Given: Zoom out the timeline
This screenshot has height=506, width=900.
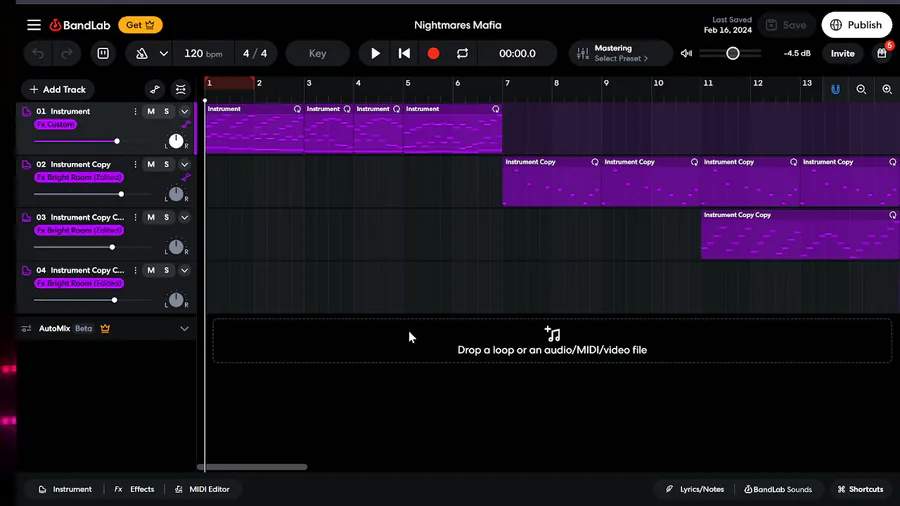Looking at the screenshot, I should 861,89.
